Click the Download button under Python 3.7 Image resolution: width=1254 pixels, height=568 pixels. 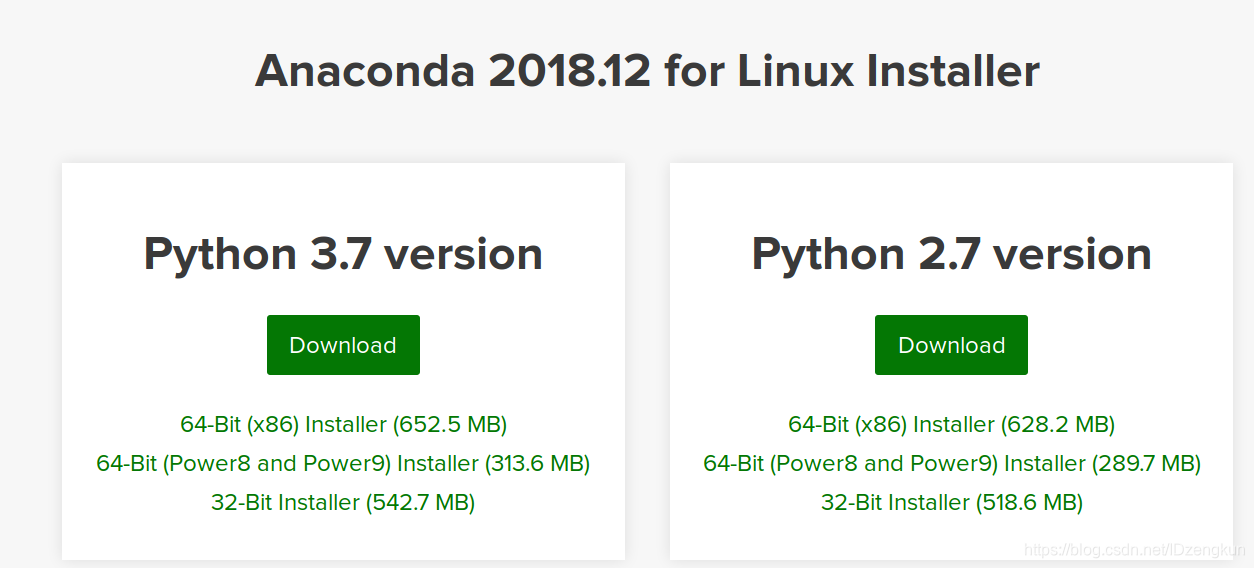point(343,345)
